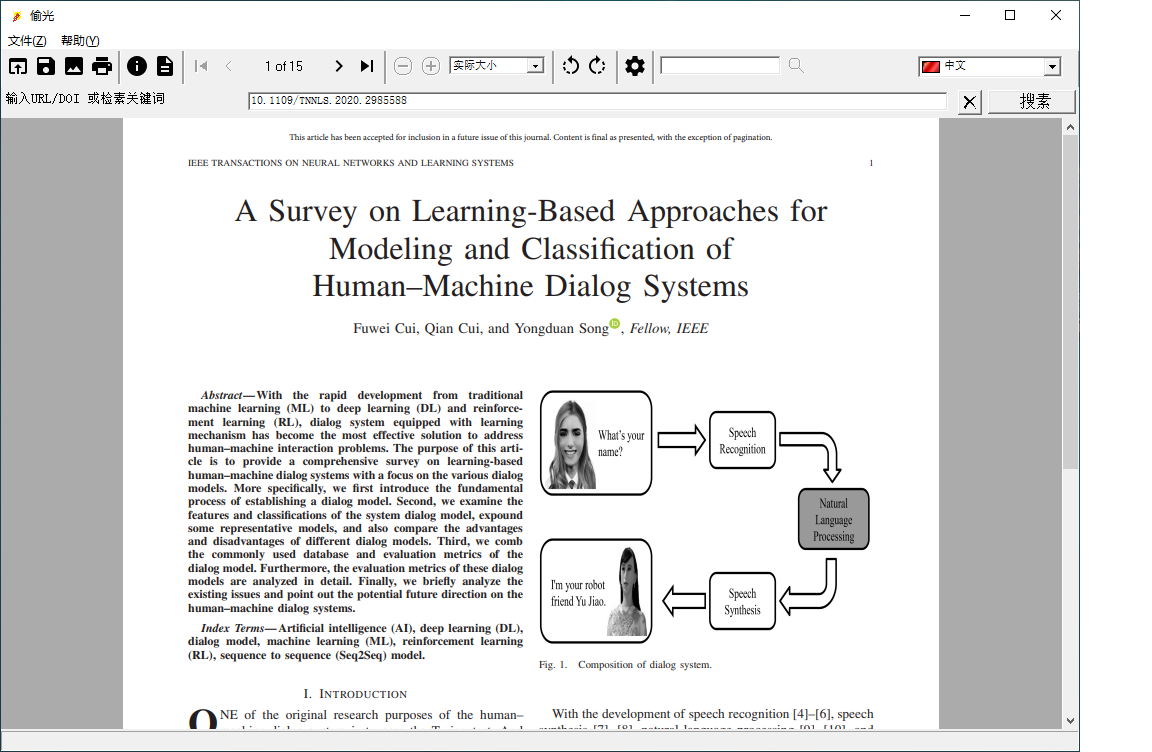Open the zoom level dropdown 实际大小
Screen dimensions: 1152x752
pyautogui.click(x=497, y=65)
